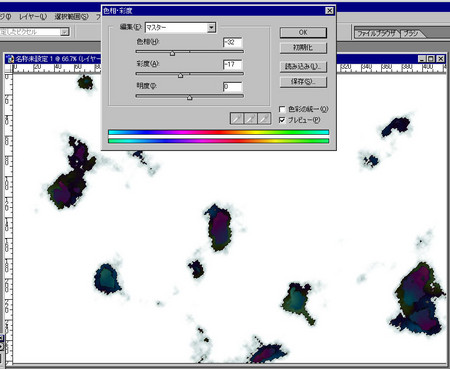Minimize the document window
This screenshot has height=369, width=450.
(x=422, y=59)
